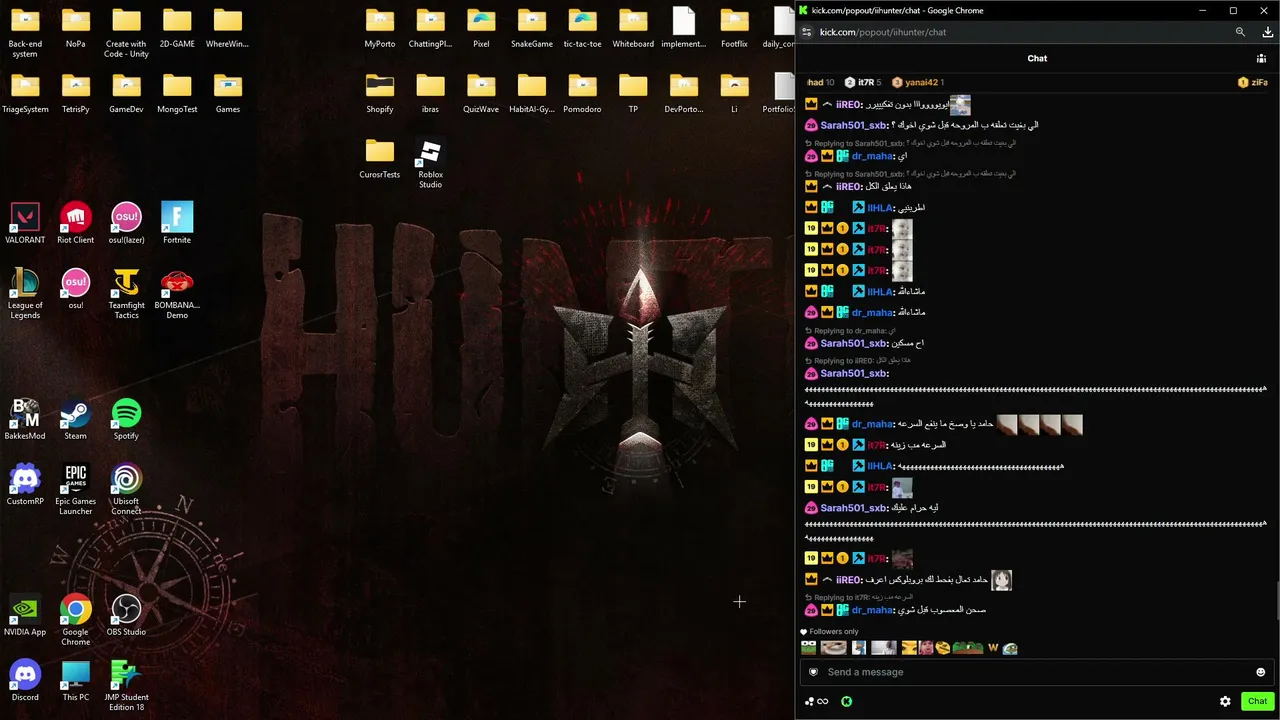This screenshot has height=720, width=1280.
Task: Open the chat users list icon
Action: (1261, 58)
